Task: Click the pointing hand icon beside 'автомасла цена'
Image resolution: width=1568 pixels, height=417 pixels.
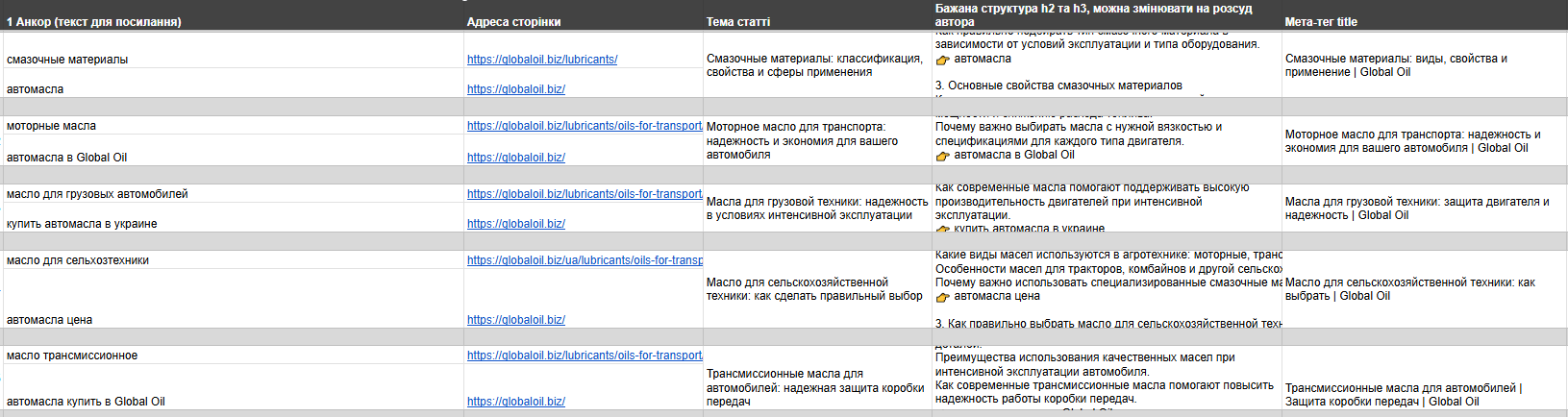Action: 942,297
